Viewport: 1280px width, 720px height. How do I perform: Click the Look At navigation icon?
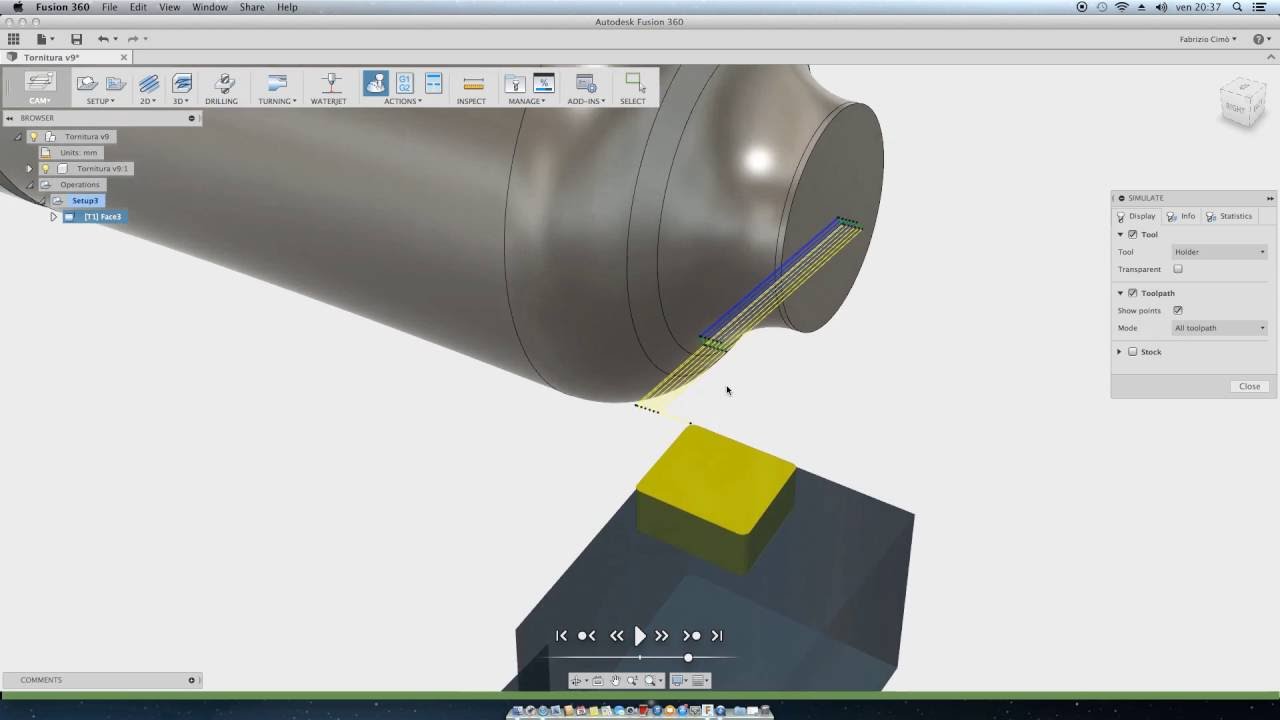pyautogui.click(x=598, y=680)
